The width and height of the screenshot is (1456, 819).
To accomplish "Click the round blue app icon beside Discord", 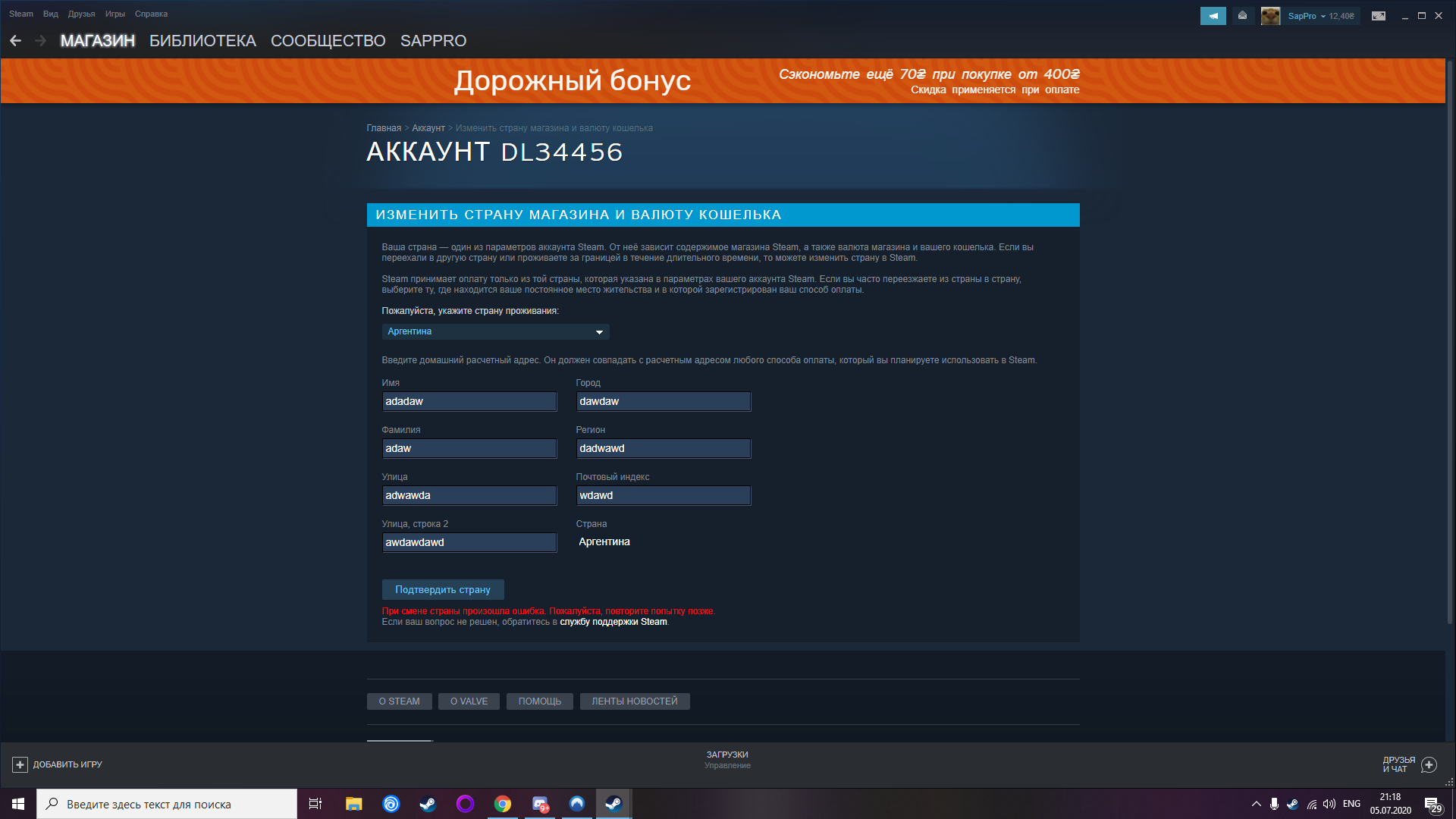I will pos(577,804).
